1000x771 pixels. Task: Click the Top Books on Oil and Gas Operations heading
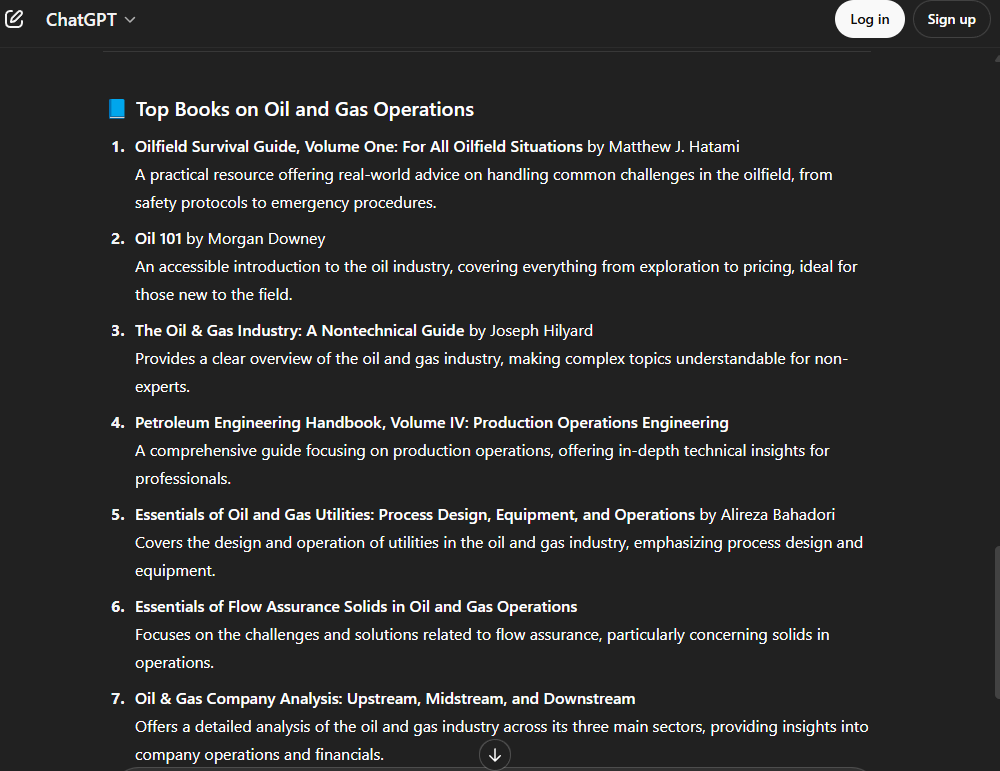(x=305, y=109)
